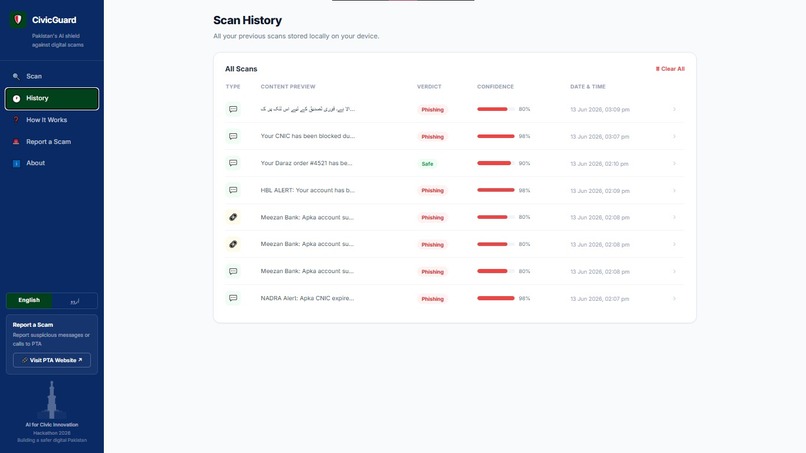This screenshot has height=453, width=806.
Task: Expand the Daraz order scan chevron
Action: [674, 163]
